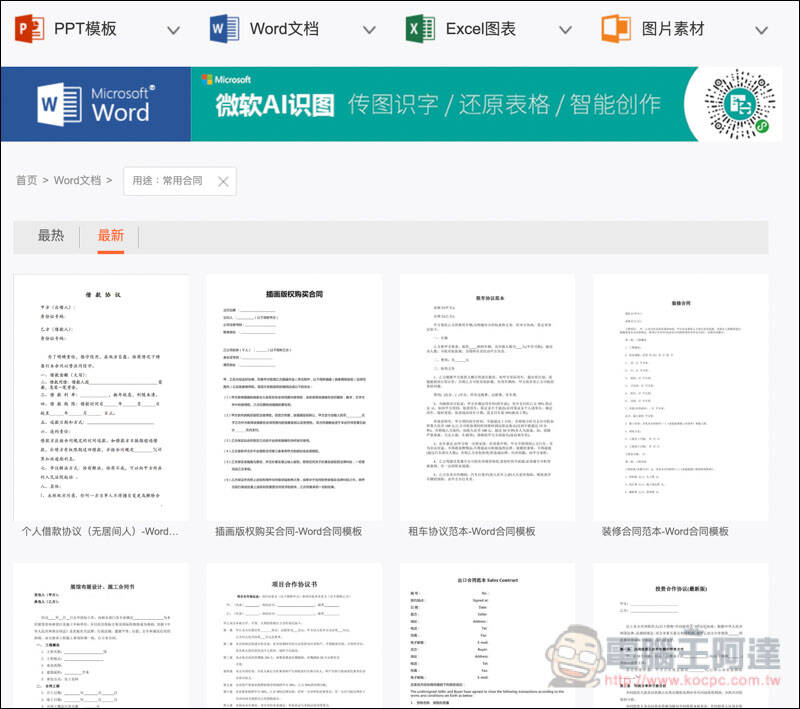Click the Microsoft logo above 微软AI识图
The height and width of the screenshot is (709, 800).
(x=226, y=80)
